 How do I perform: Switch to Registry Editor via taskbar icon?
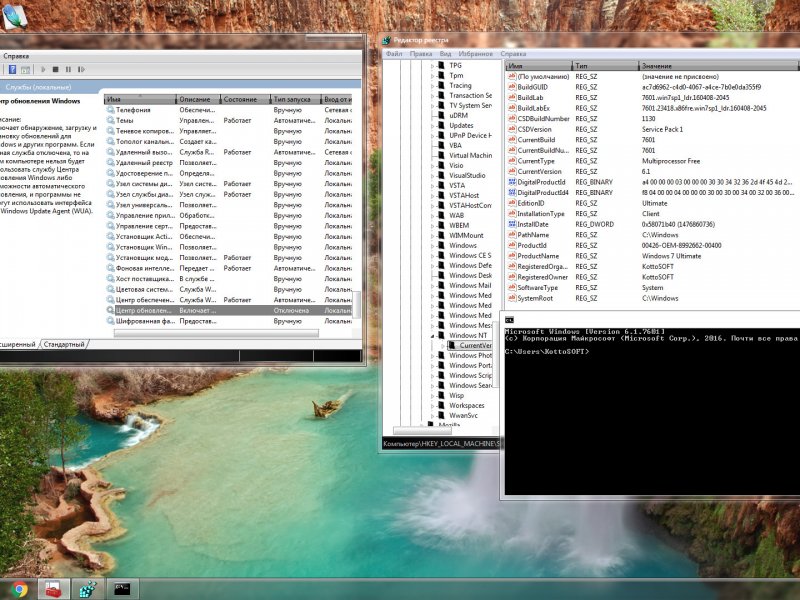click(88, 590)
